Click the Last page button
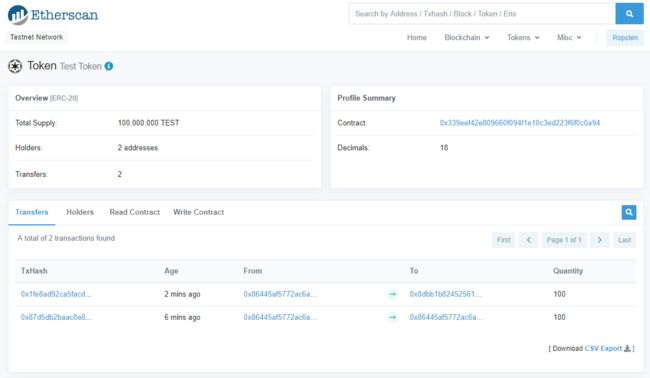Image resolution: width=650 pixels, height=378 pixels. click(x=624, y=240)
